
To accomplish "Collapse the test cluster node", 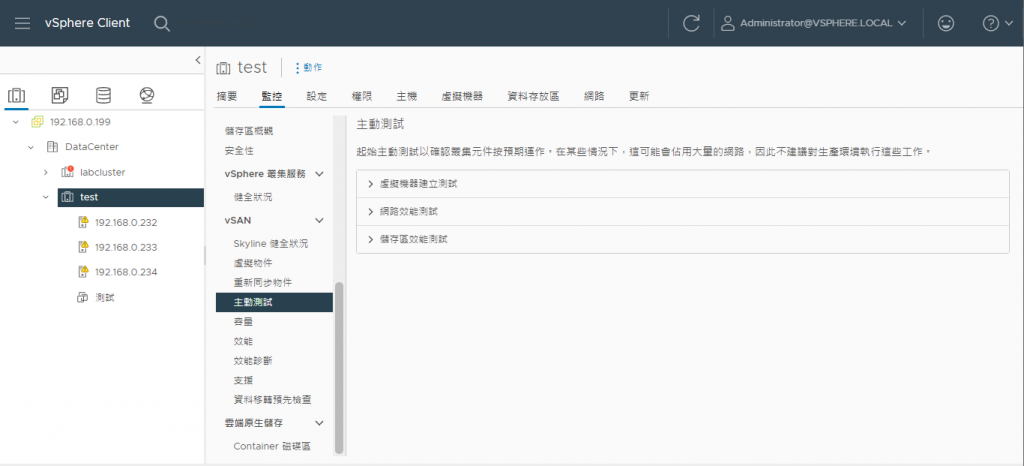I will 46,197.
